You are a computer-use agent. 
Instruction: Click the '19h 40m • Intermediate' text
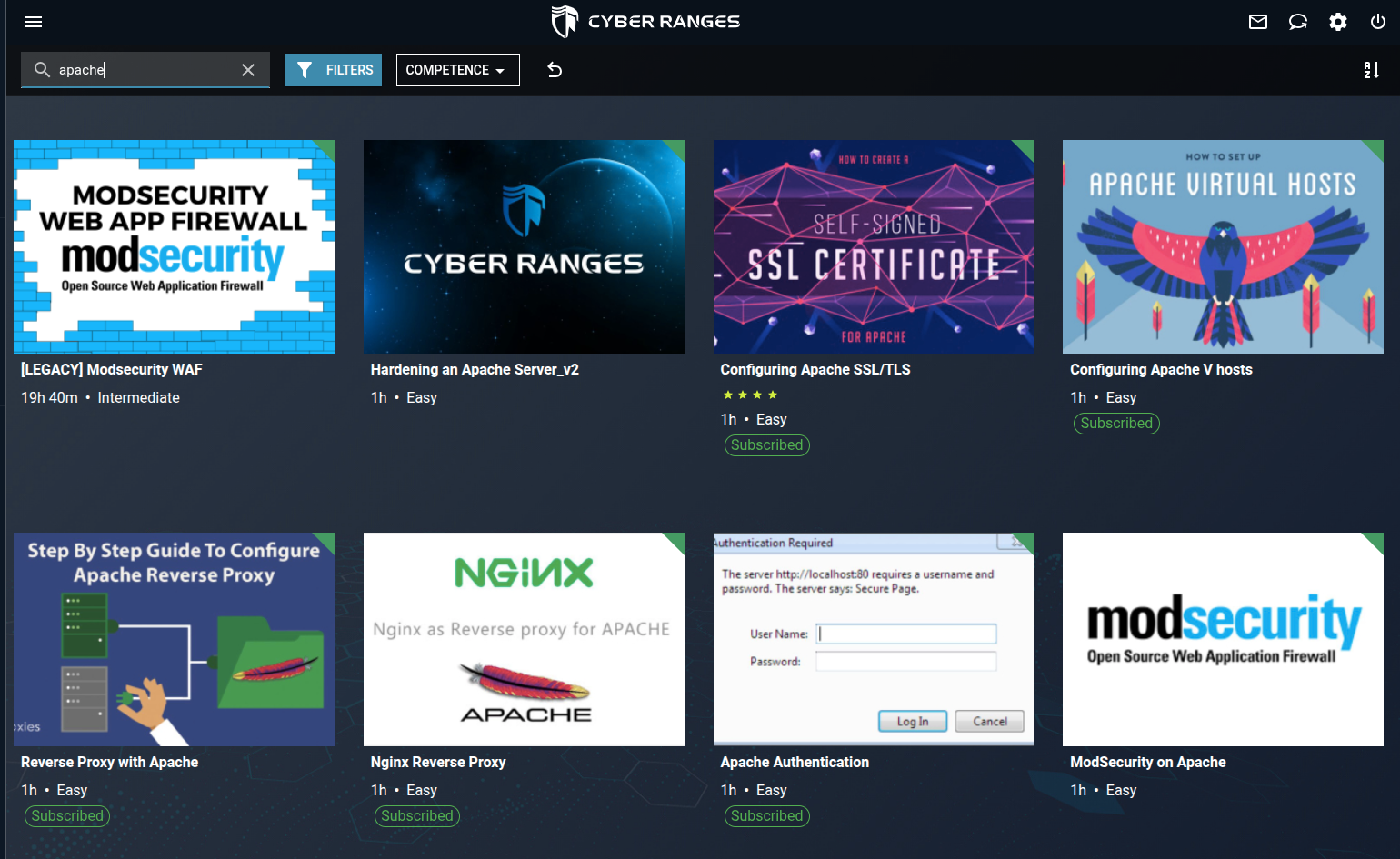100,397
